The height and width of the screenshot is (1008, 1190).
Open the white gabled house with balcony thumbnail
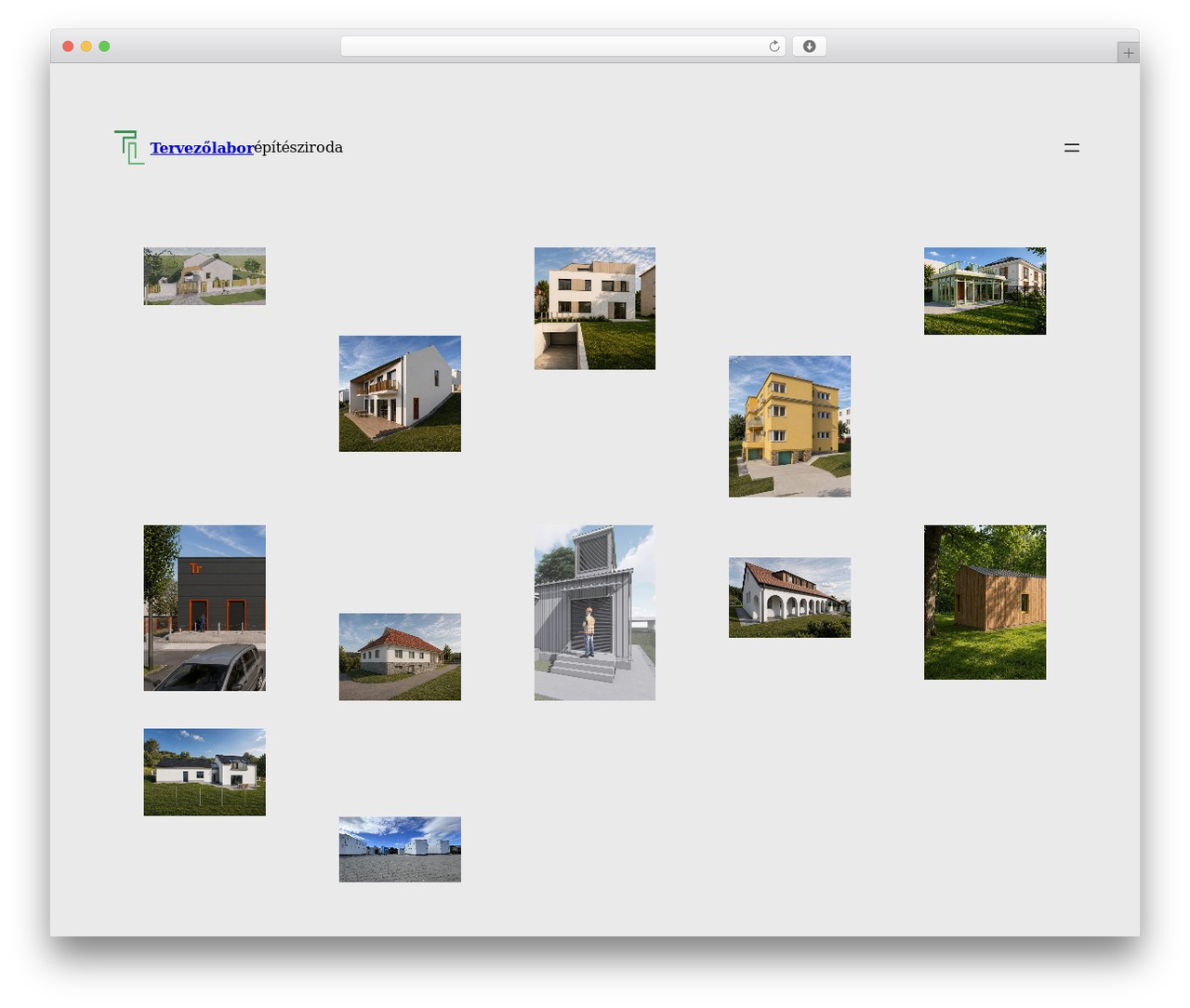coord(400,393)
